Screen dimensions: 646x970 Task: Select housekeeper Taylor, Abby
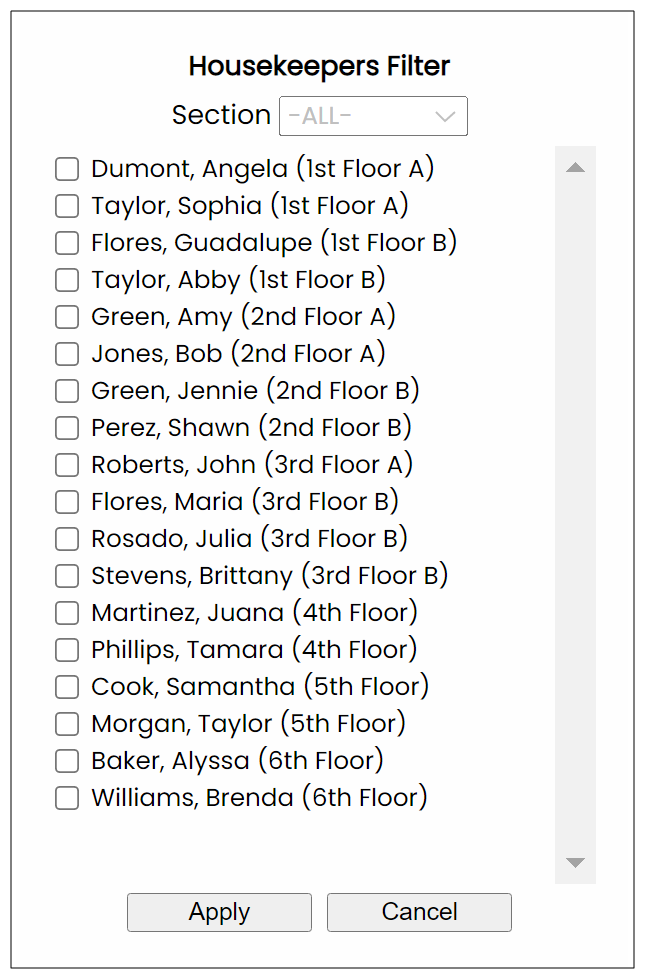point(67,280)
